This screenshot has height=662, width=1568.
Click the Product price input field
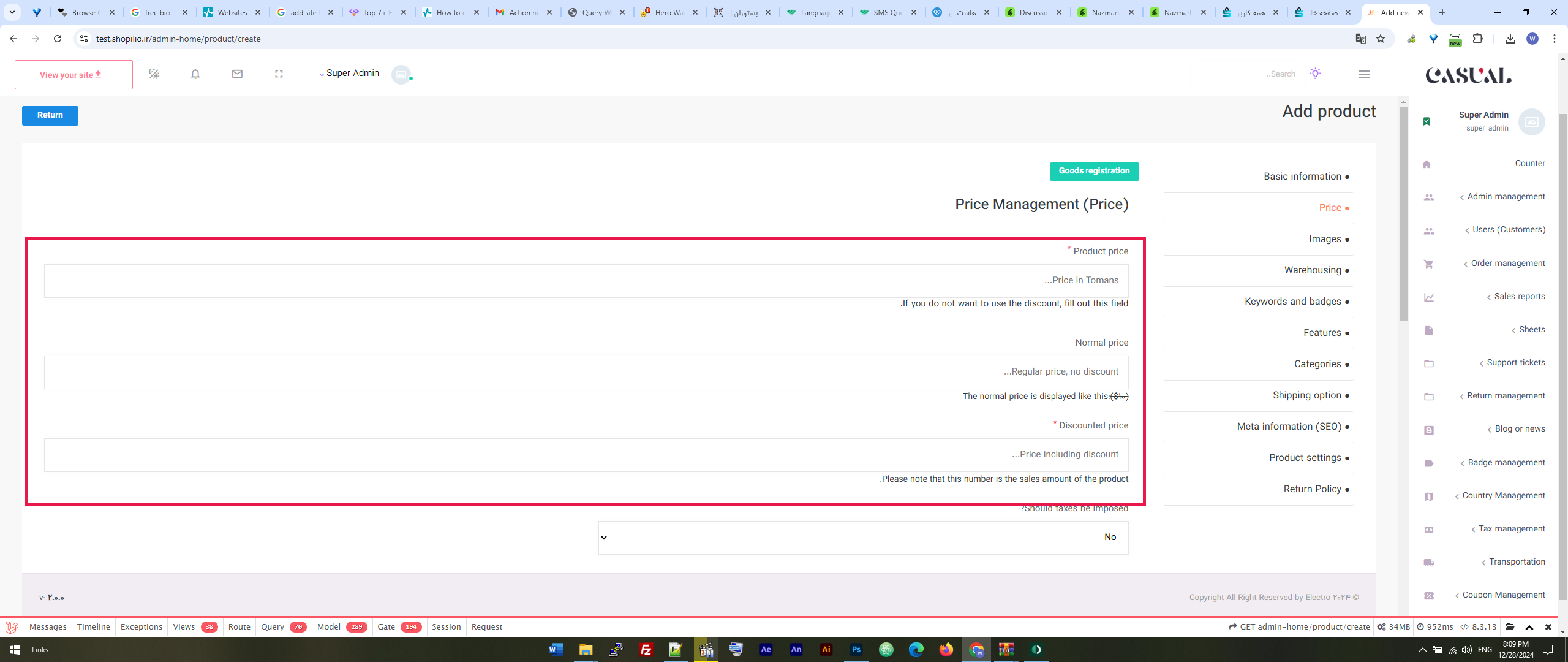pos(586,281)
